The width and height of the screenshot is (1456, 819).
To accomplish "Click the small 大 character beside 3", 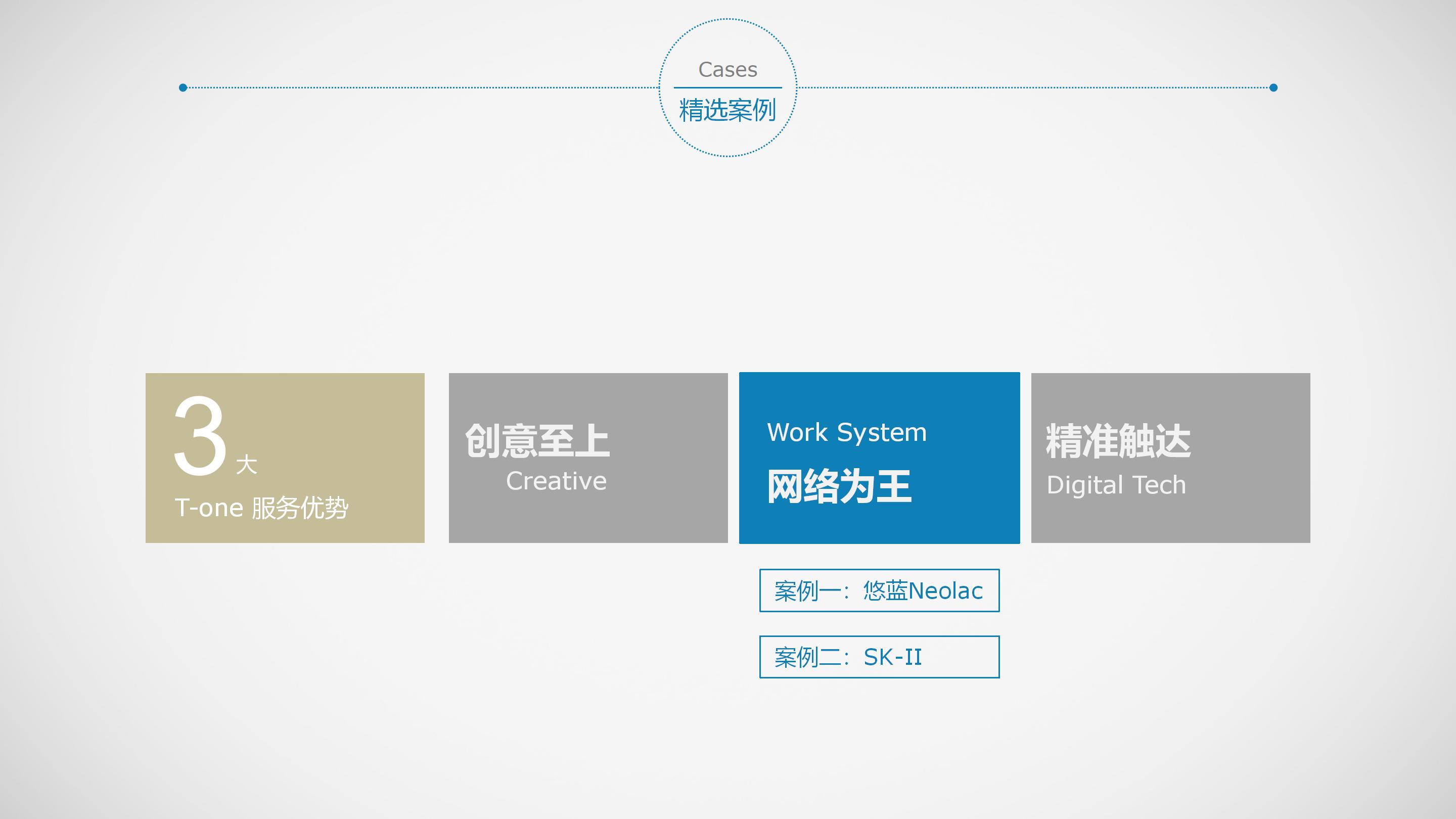I will 246,465.
